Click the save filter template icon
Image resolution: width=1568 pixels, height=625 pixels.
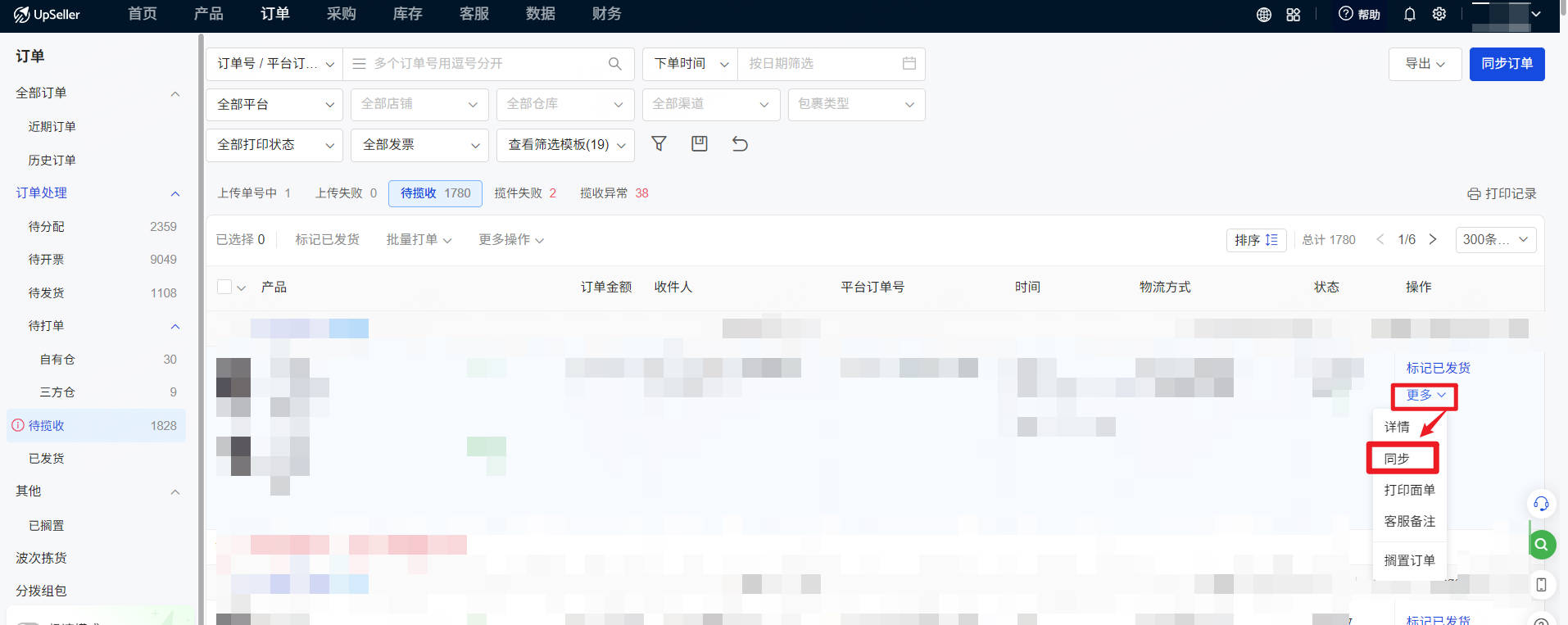(x=700, y=144)
